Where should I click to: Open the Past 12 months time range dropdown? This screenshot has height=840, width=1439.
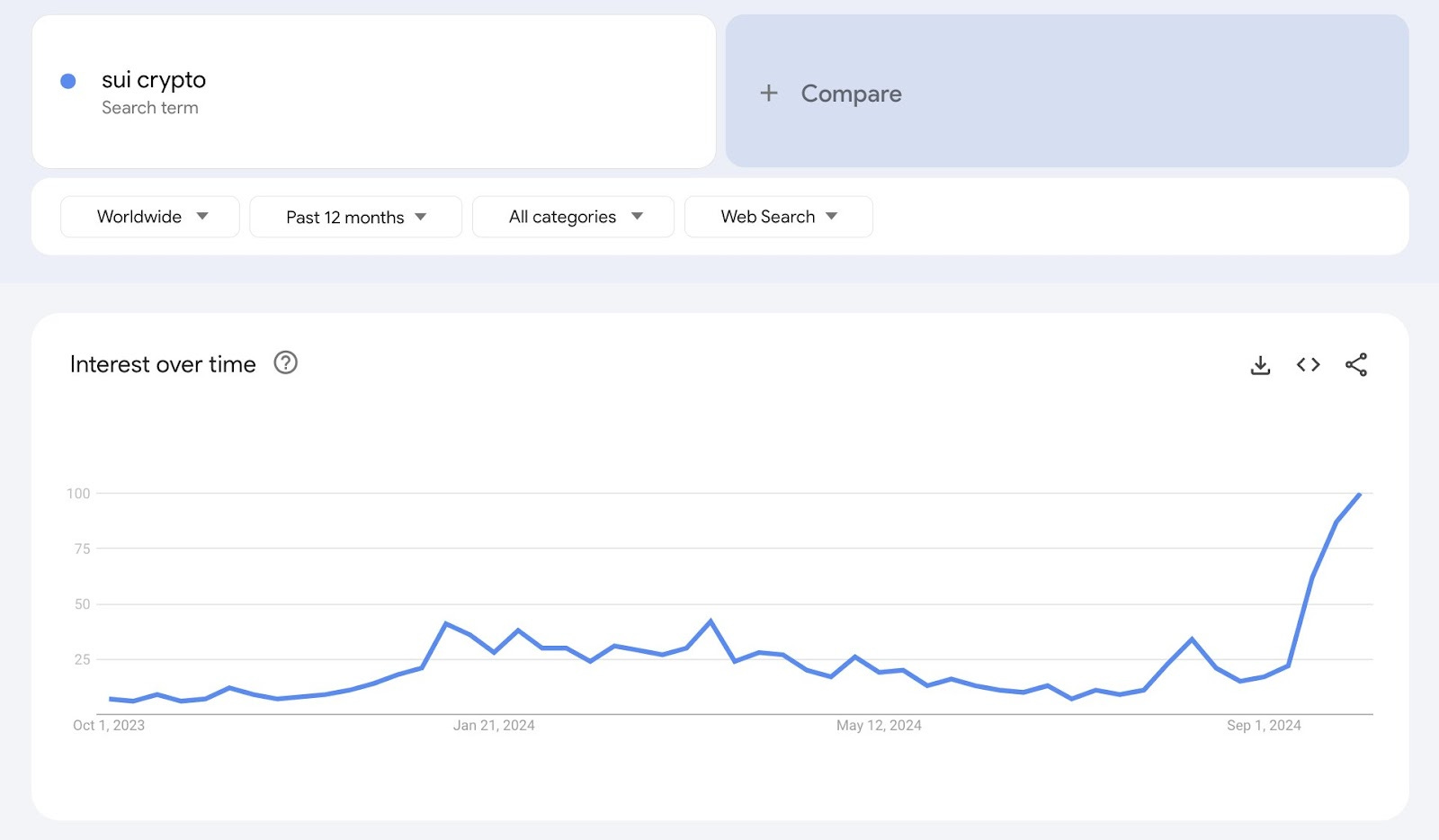(355, 217)
